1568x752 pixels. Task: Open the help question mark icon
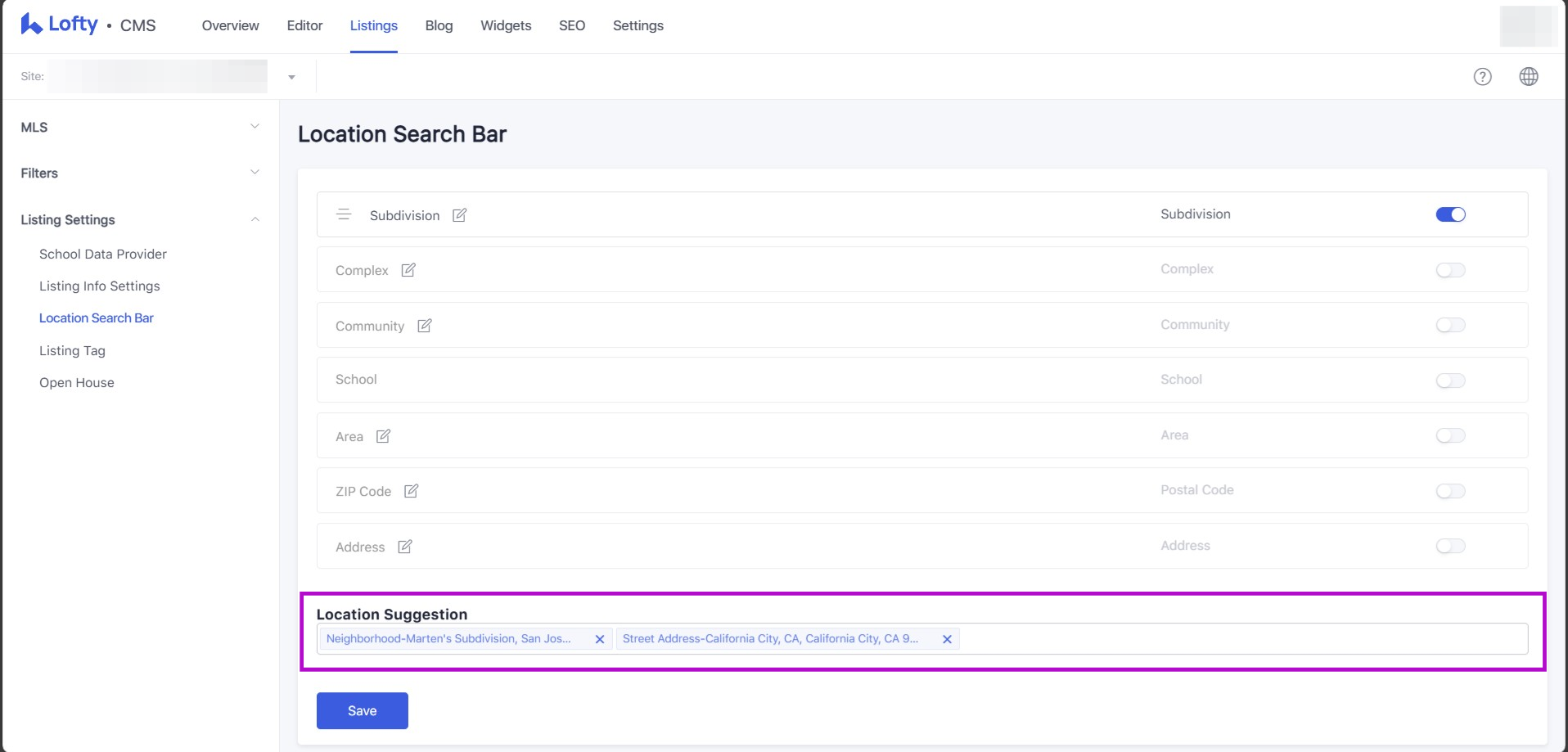(x=1482, y=77)
